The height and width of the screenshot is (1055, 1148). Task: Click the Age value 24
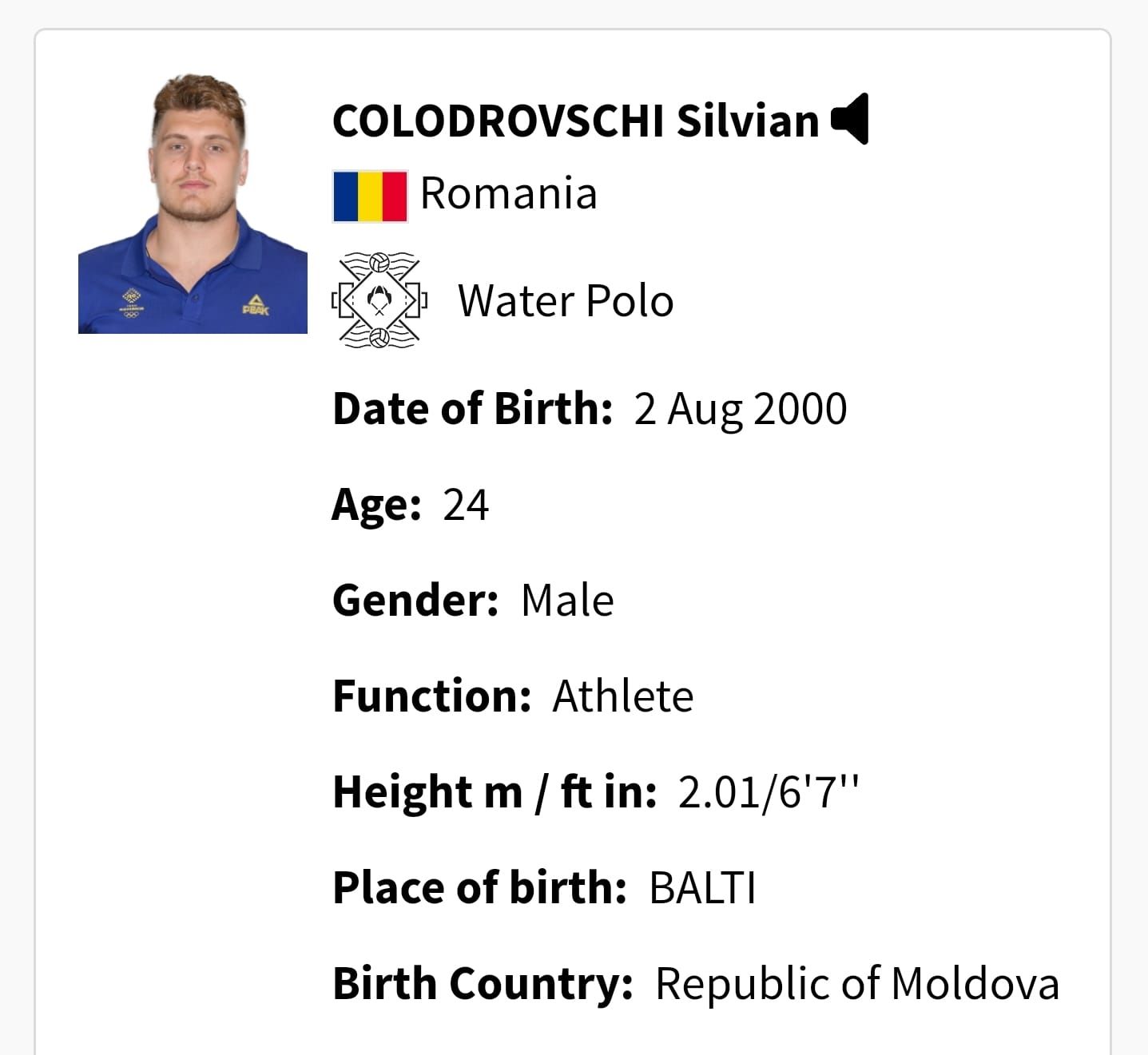pyautogui.click(x=466, y=505)
